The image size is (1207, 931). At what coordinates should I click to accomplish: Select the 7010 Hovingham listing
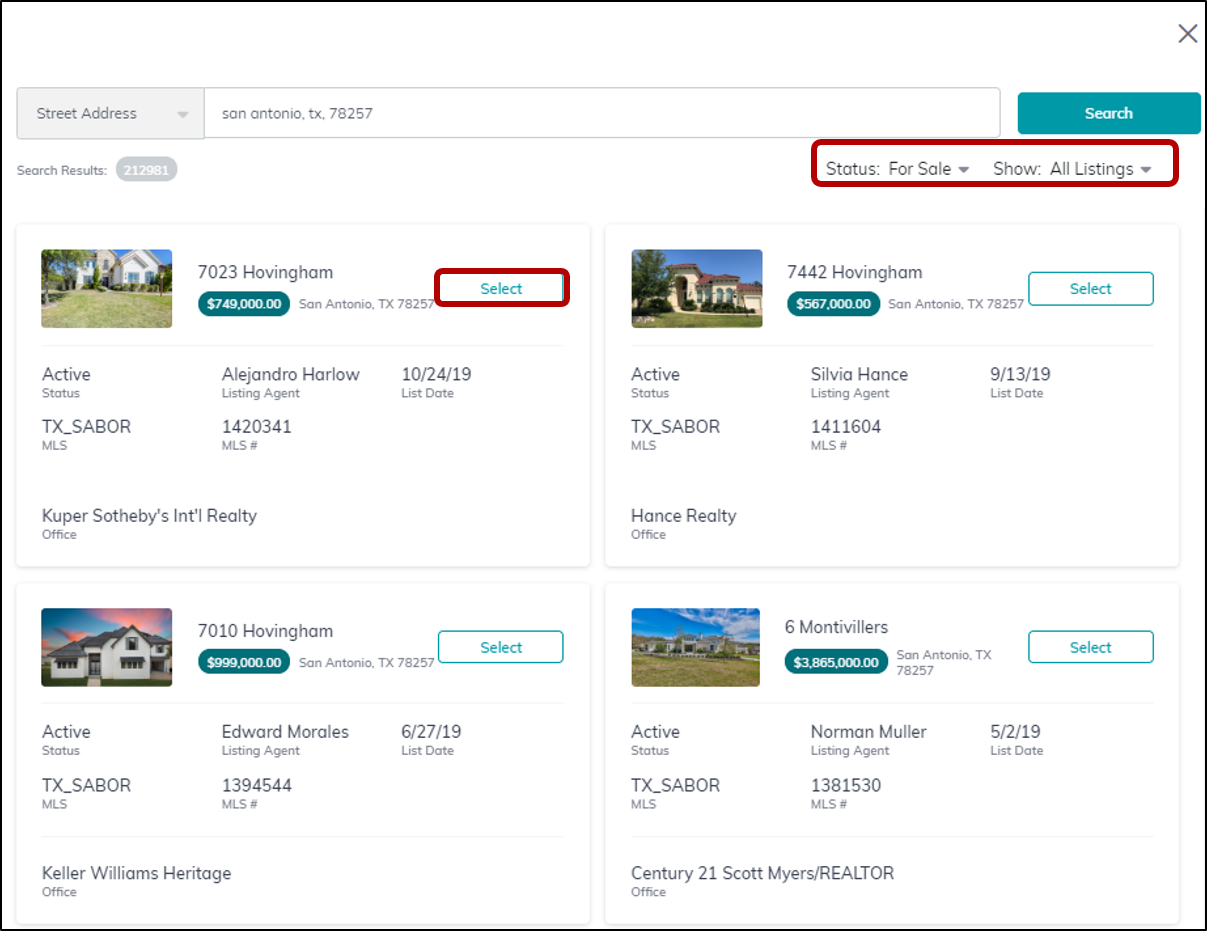(x=501, y=647)
